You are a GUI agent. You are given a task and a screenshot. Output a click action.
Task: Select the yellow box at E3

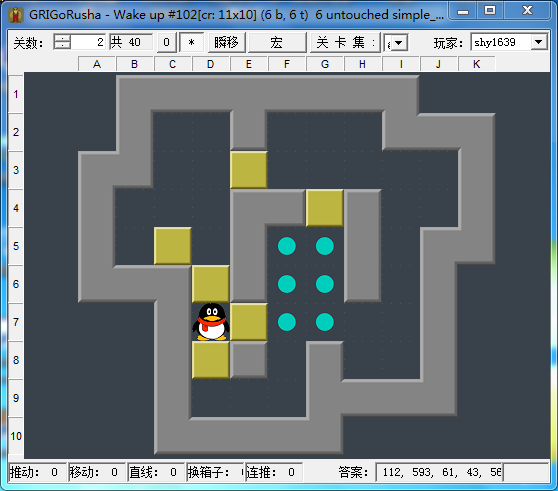pyautogui.click(x=249, y=170)
